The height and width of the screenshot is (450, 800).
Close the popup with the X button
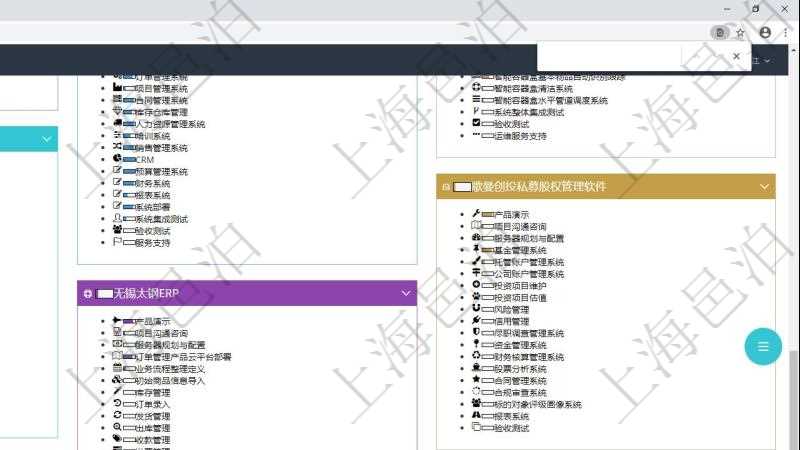click(737, 57)
